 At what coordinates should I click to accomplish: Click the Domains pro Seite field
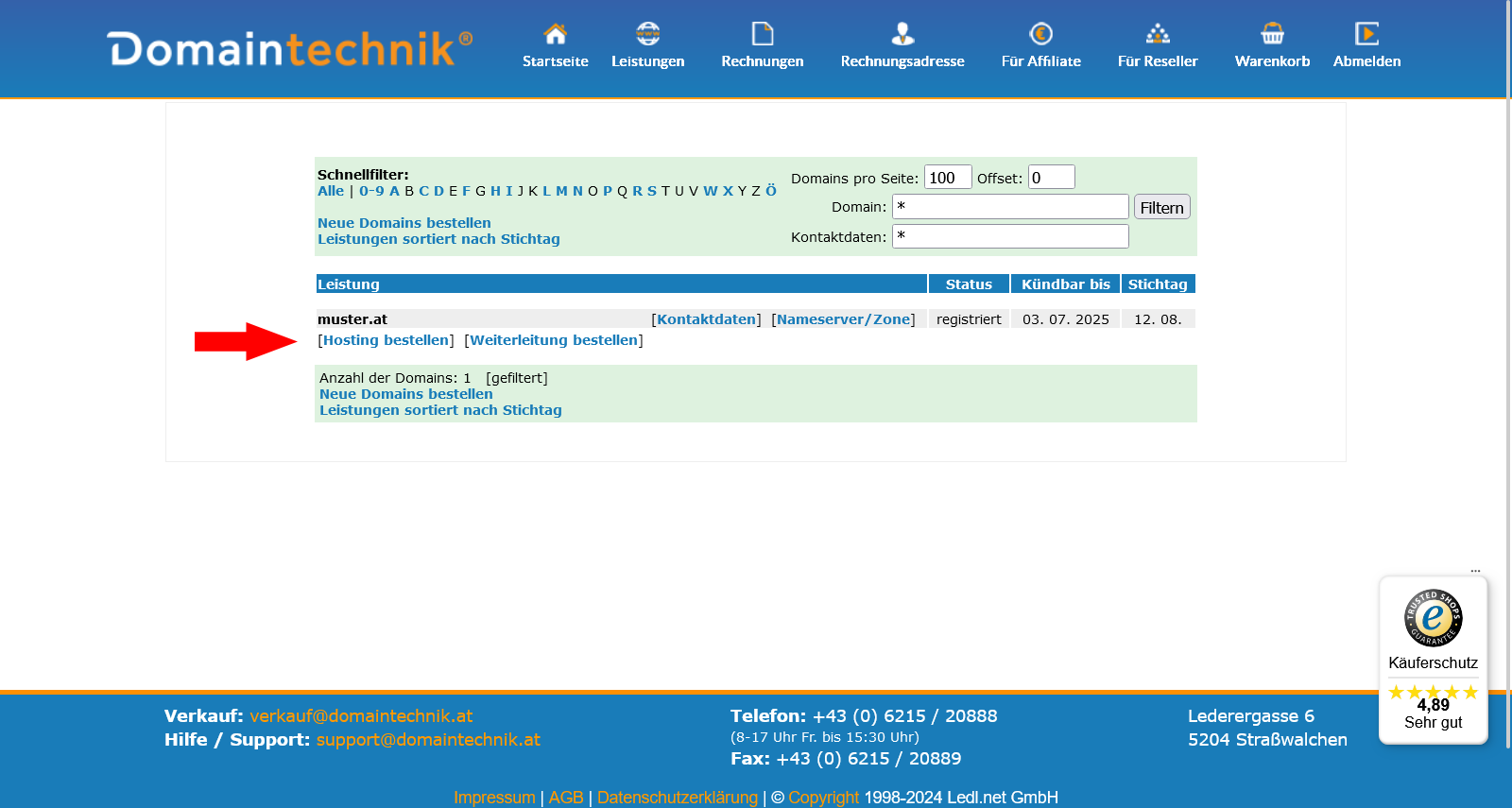point(947,178)
